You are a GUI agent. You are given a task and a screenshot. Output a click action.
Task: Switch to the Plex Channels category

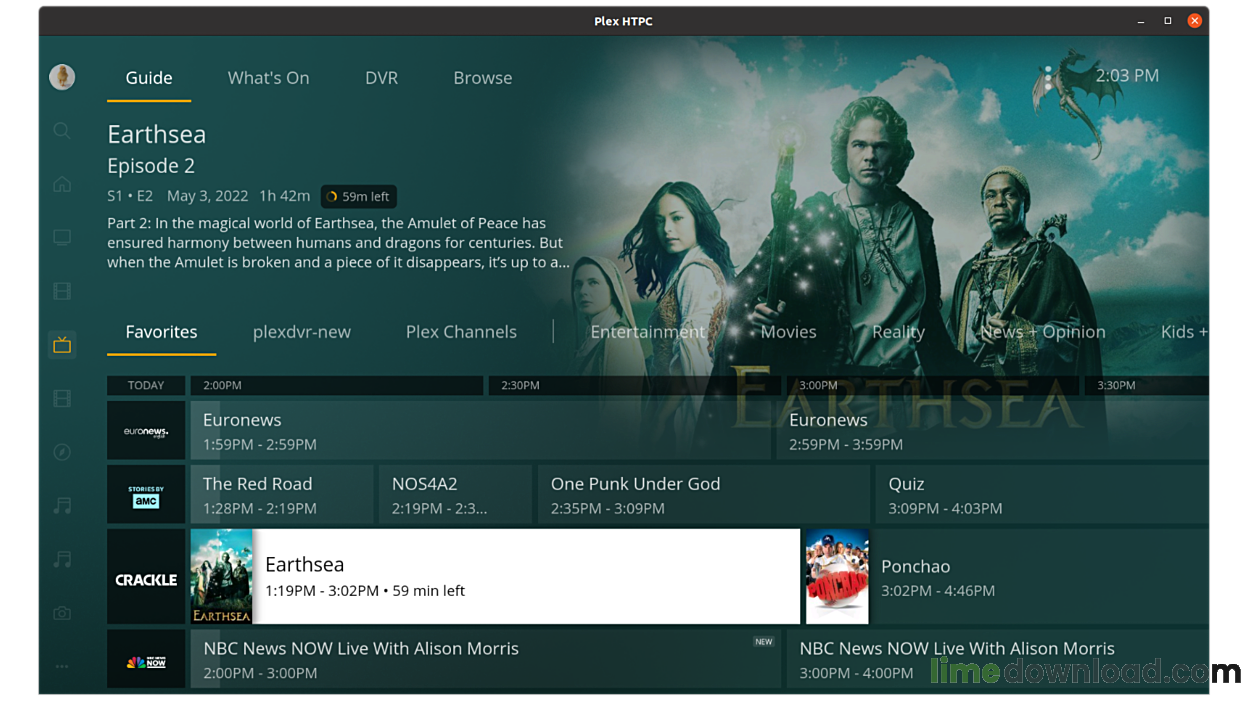461,331
